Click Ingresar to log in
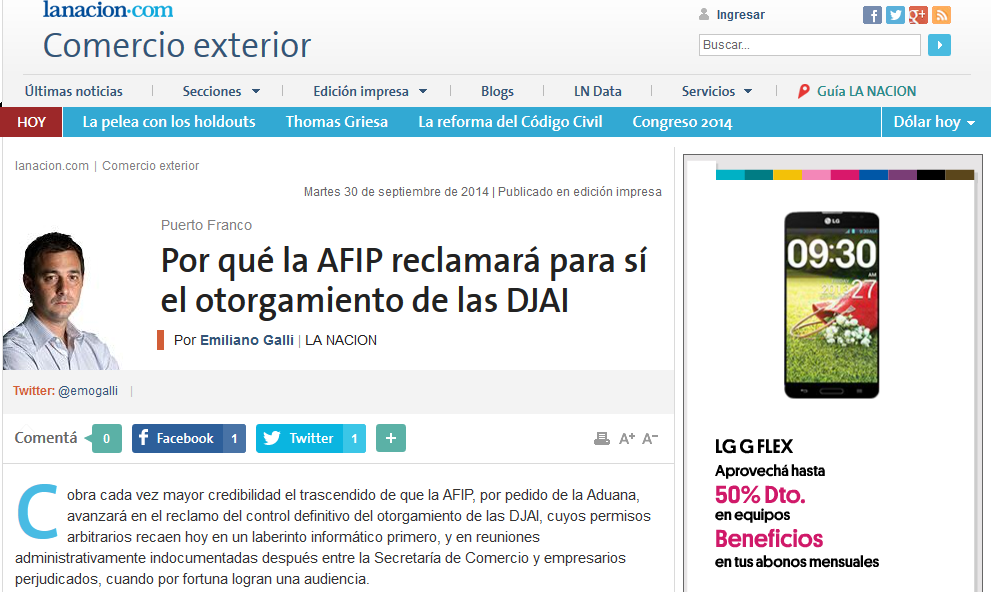Screen dimensions: 991x592 (740, 15)
